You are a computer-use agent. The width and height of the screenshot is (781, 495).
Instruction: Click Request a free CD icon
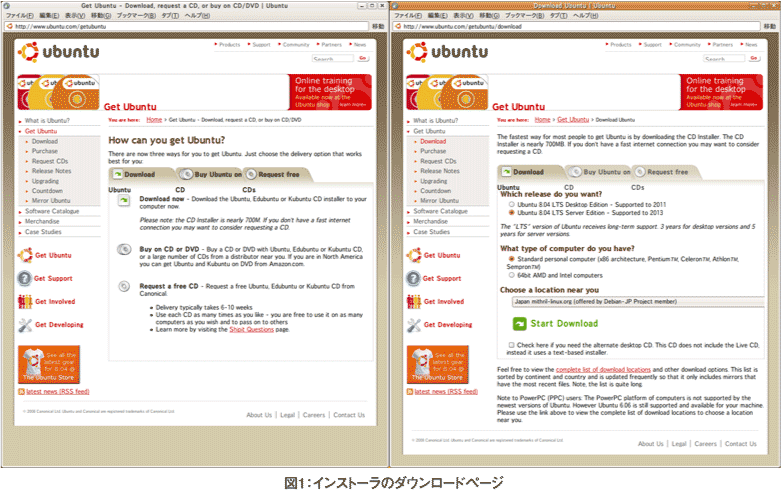tap(124, 286)
